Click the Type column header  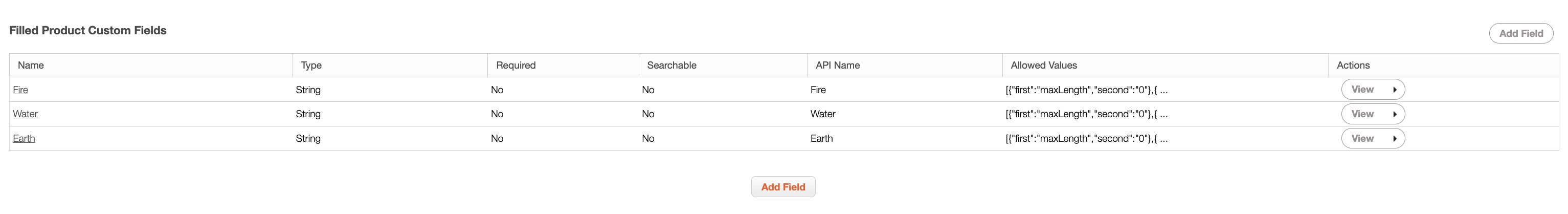pos(311,65)
